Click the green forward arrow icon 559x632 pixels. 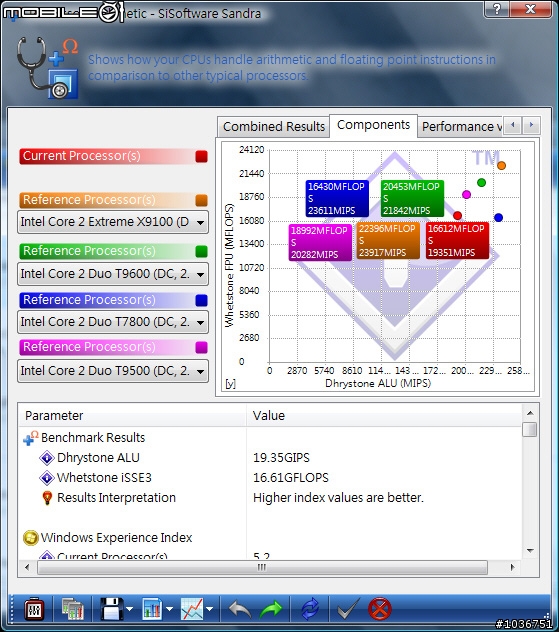tap(271, 609)
